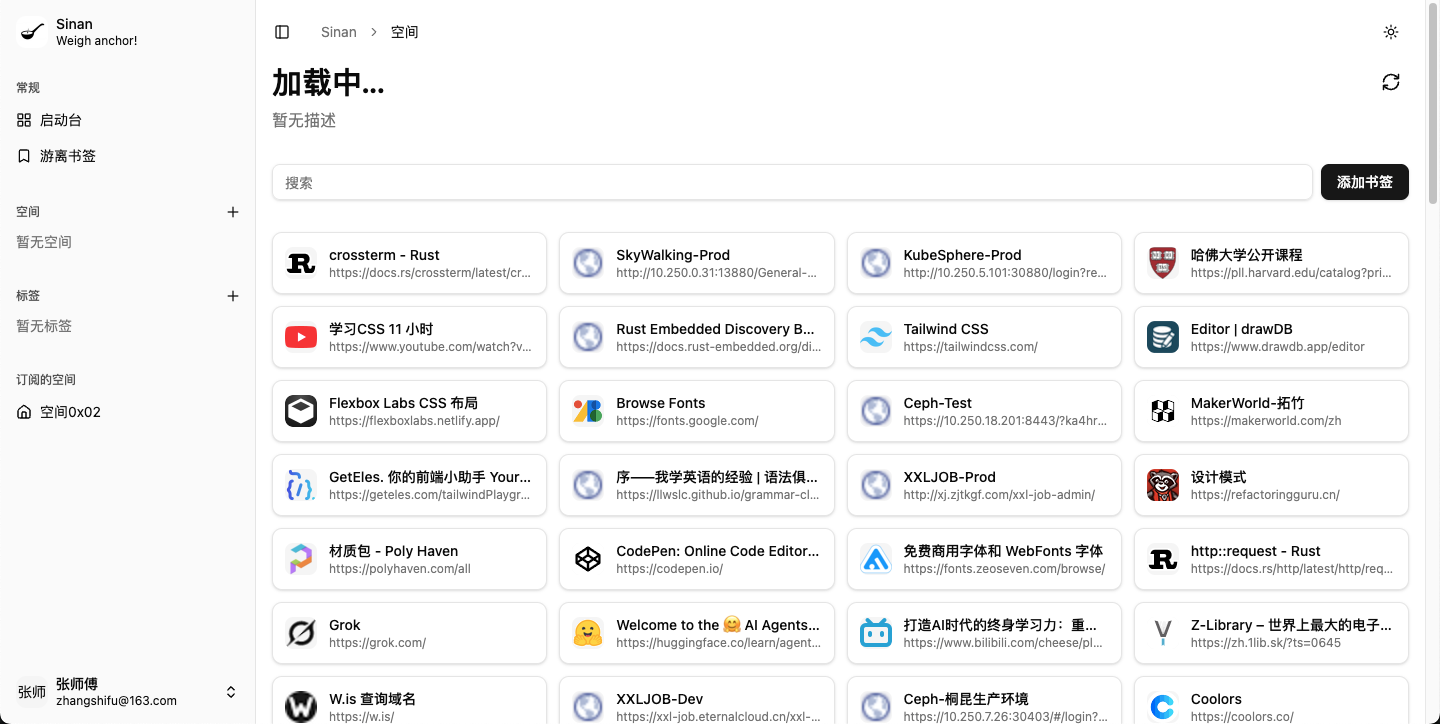Open the XXLJOB-Dev bookmark
The image size is (1440, 724).
[697, 700]
